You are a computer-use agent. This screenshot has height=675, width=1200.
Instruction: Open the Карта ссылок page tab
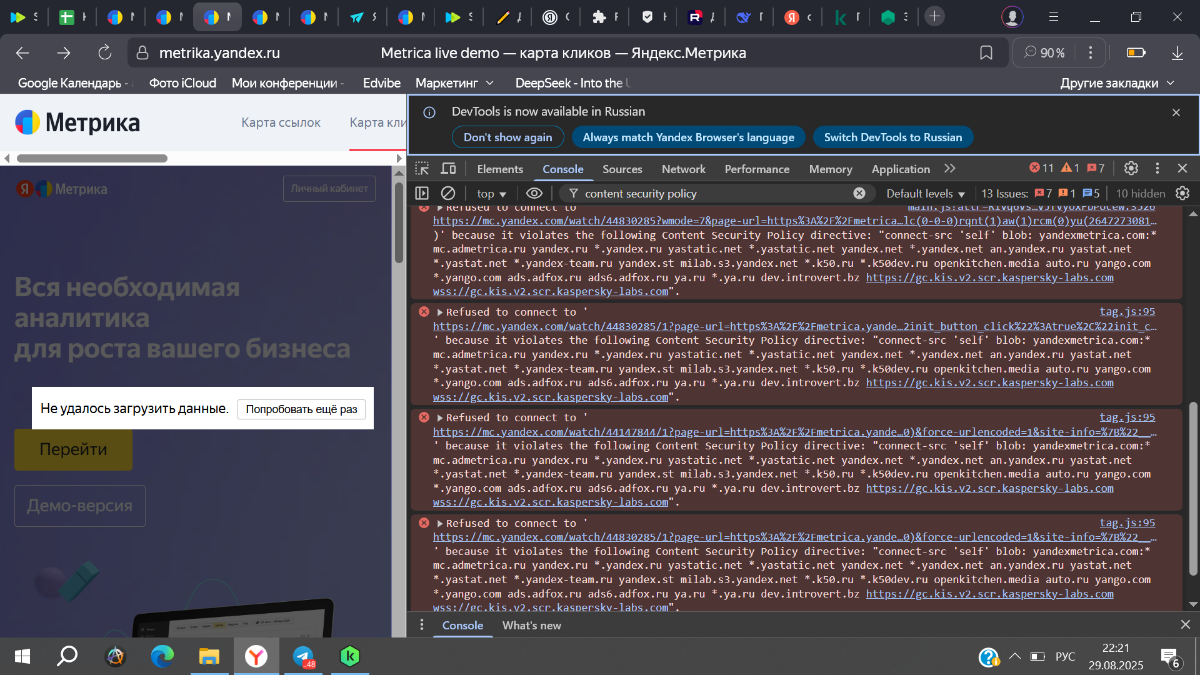281,122
